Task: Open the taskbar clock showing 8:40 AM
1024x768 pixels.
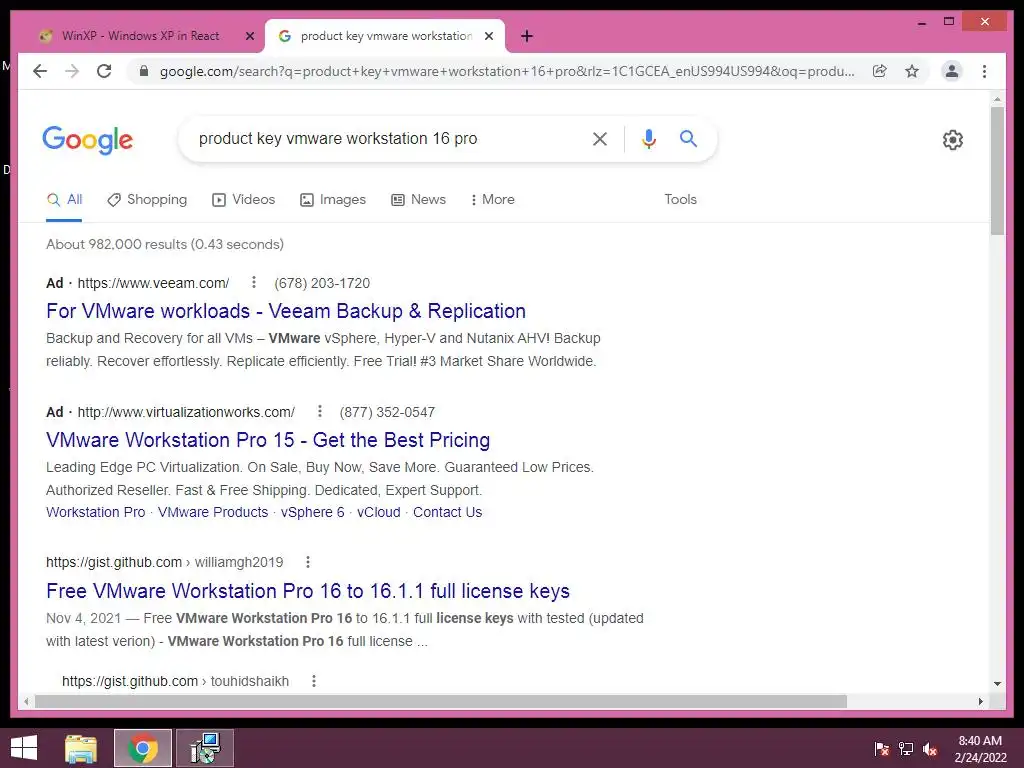Action: tap(980, 749)
